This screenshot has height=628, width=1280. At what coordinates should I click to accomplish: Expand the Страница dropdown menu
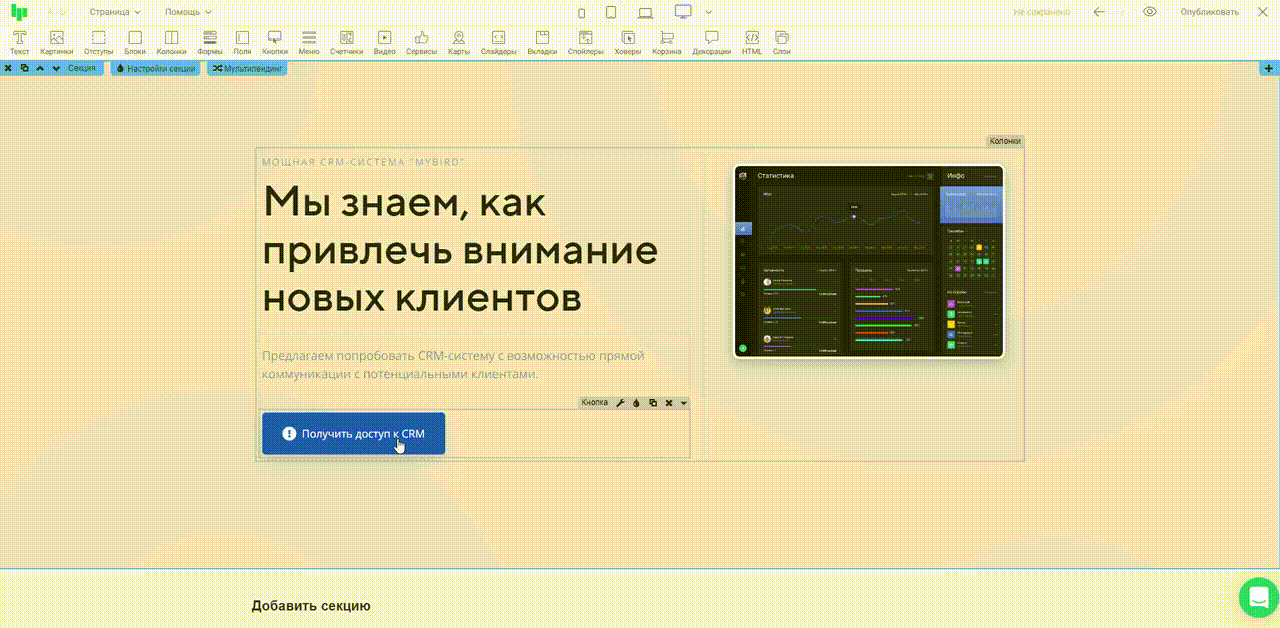[115, 12]
